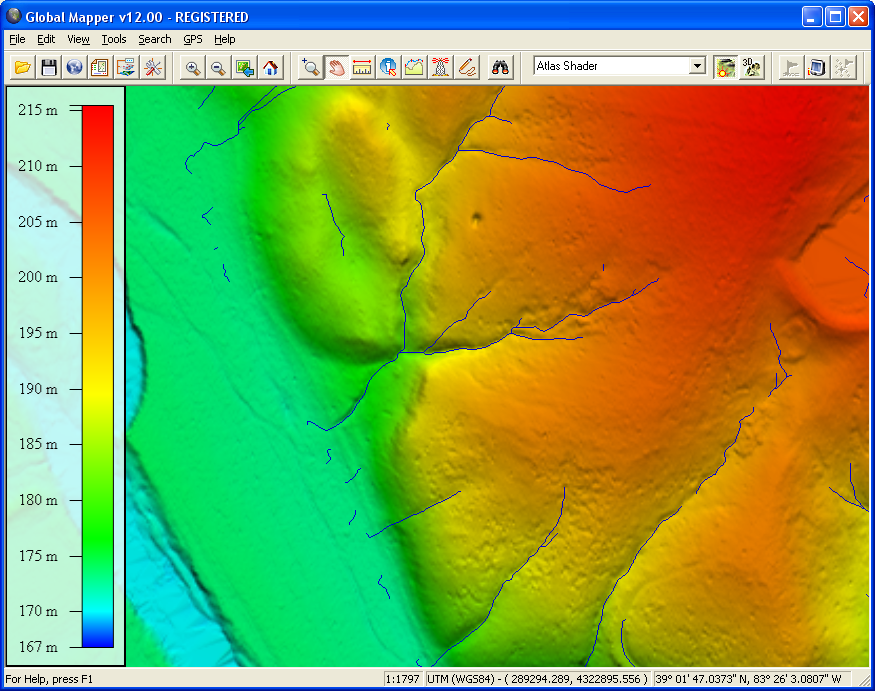Open the Atlas Shader dropdown
This screenshot has height=691, width=875.
point(696,67)
